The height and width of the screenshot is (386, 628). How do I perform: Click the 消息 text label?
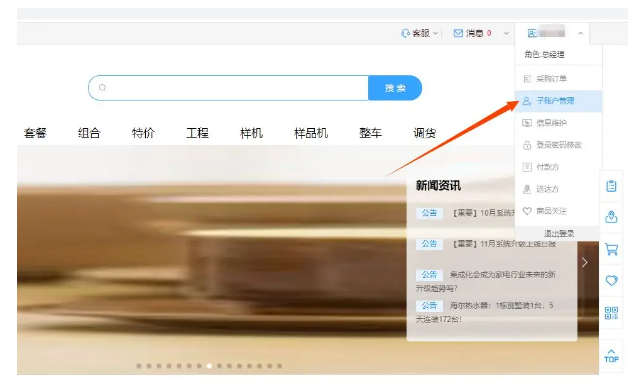click(474, 33)
